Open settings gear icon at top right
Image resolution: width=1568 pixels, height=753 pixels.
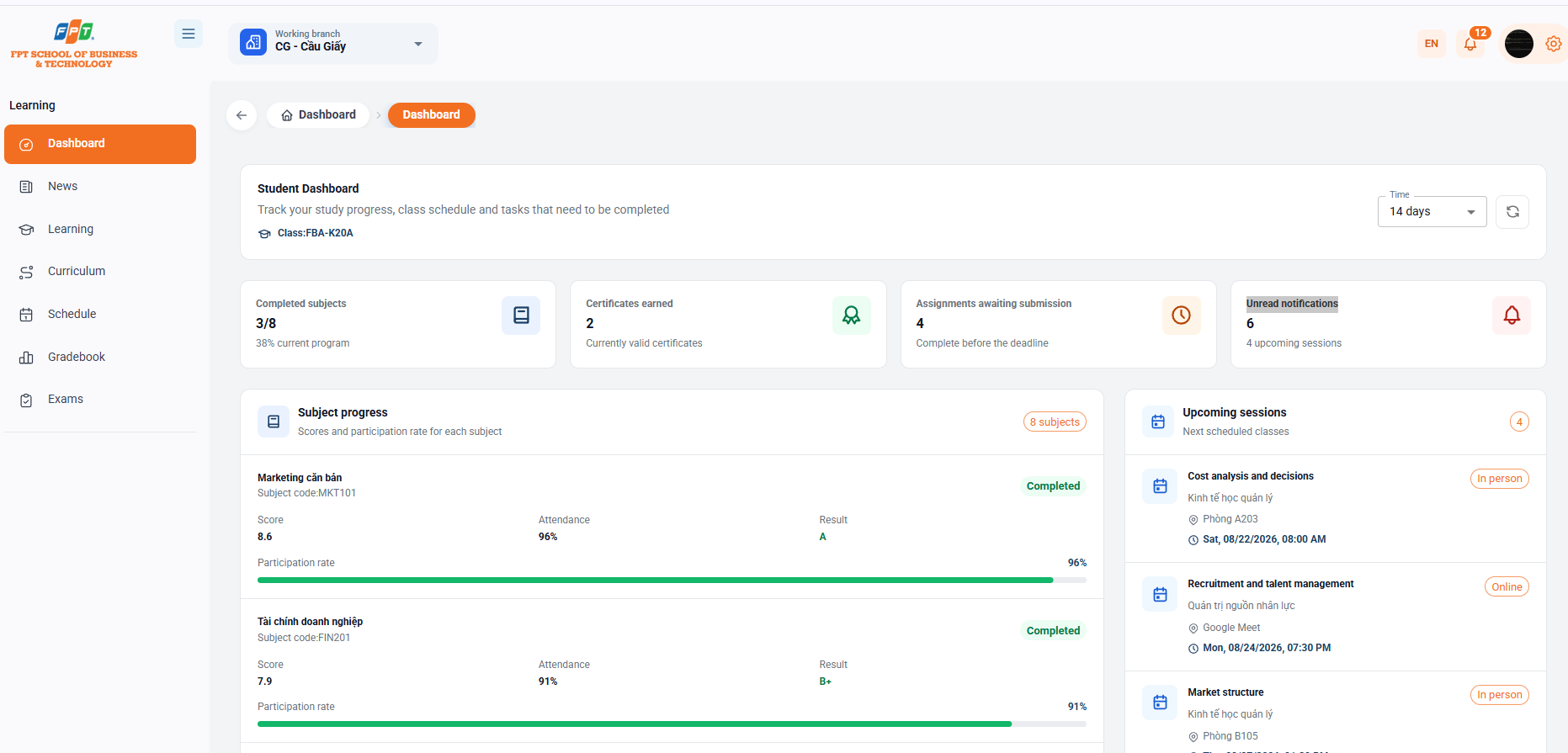(1554, 44)
